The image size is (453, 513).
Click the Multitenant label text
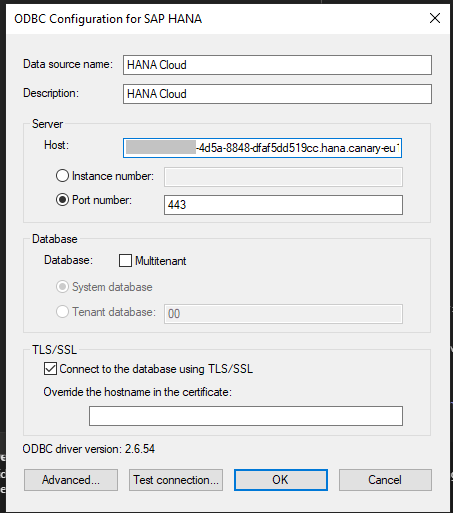point(161,261)
